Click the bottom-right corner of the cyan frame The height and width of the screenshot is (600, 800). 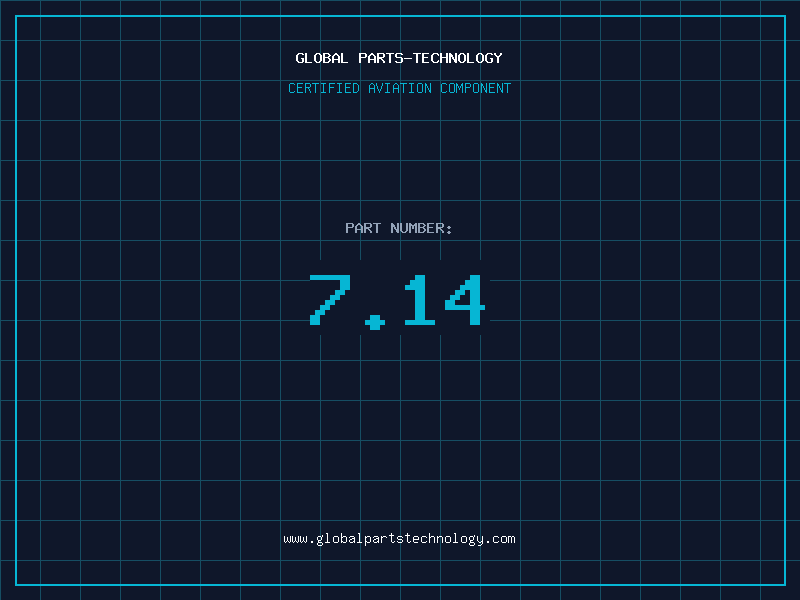point(784,584)
